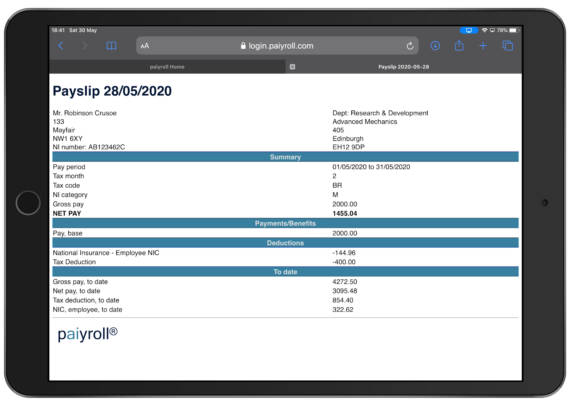The width and height of the screenshot is (569, 400).
Task: Tap the login.paiyroll.com address field
Action: point(277,46)
